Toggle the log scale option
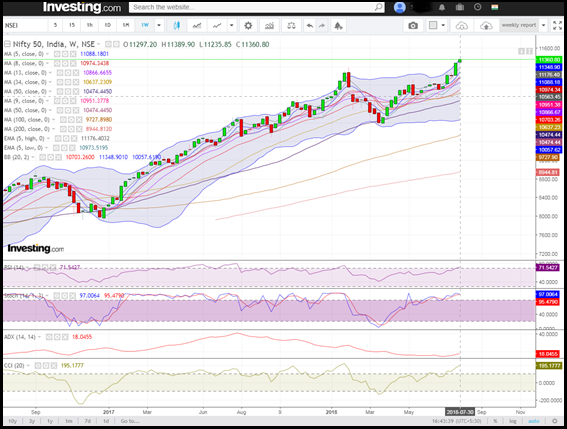 click(x=513, y=421)
